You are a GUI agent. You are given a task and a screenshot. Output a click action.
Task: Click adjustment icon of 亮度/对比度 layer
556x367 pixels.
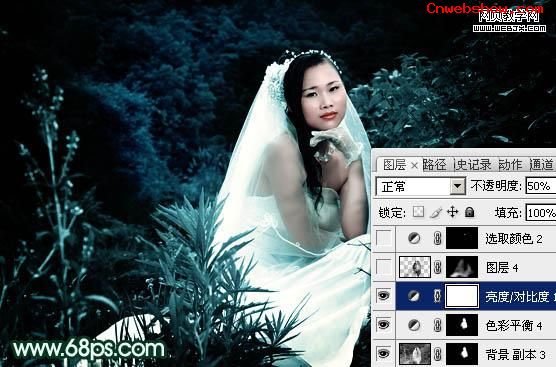tap(413, 296)
